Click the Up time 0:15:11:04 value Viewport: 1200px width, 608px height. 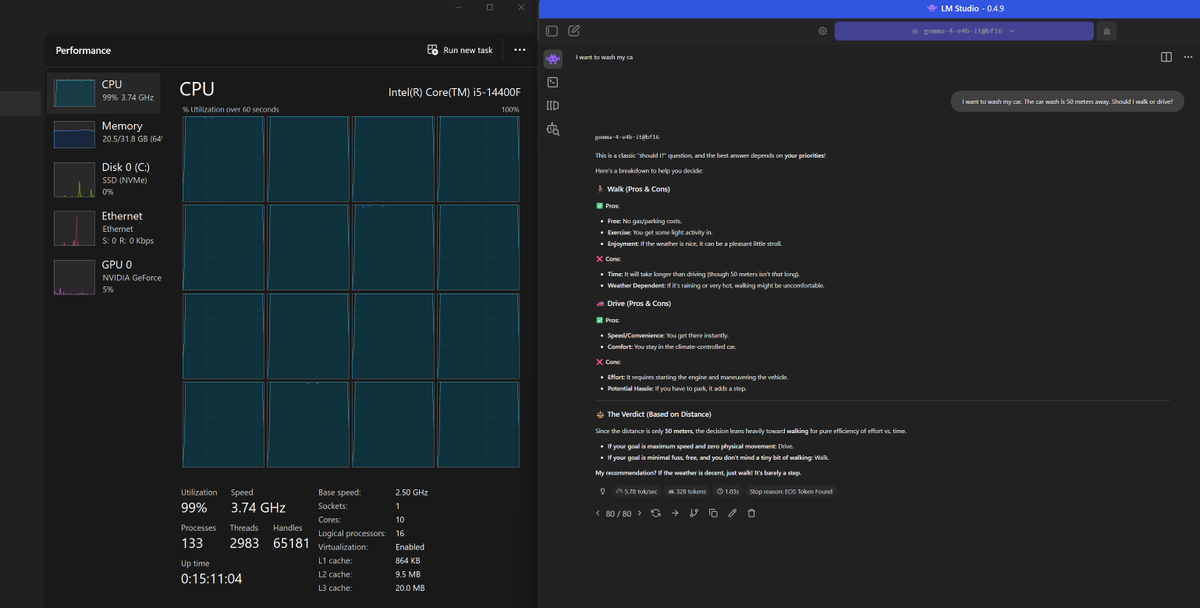pos(211,578)
